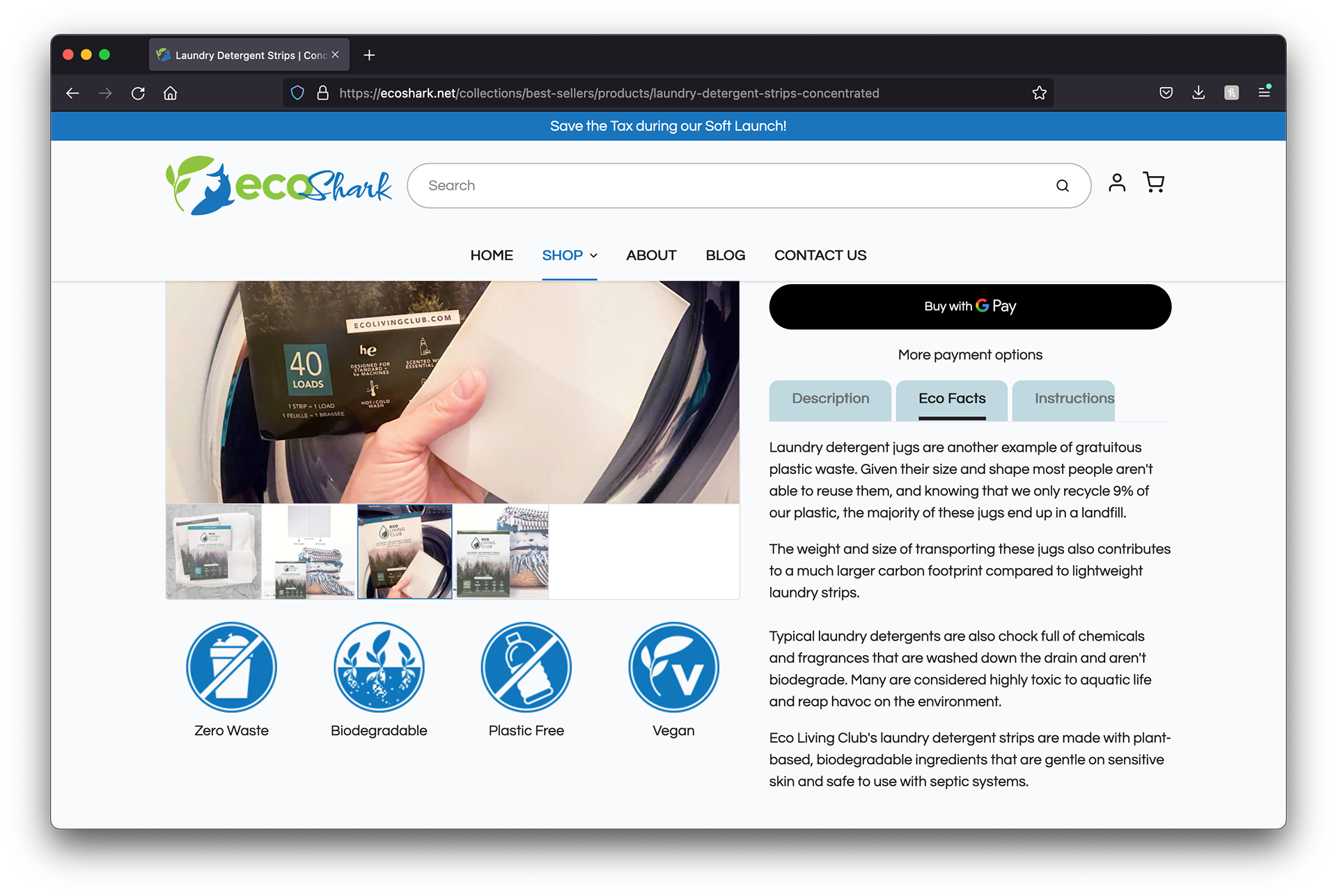
Task: Go back with the browser back arrow
Action: [x=72, y=93]
